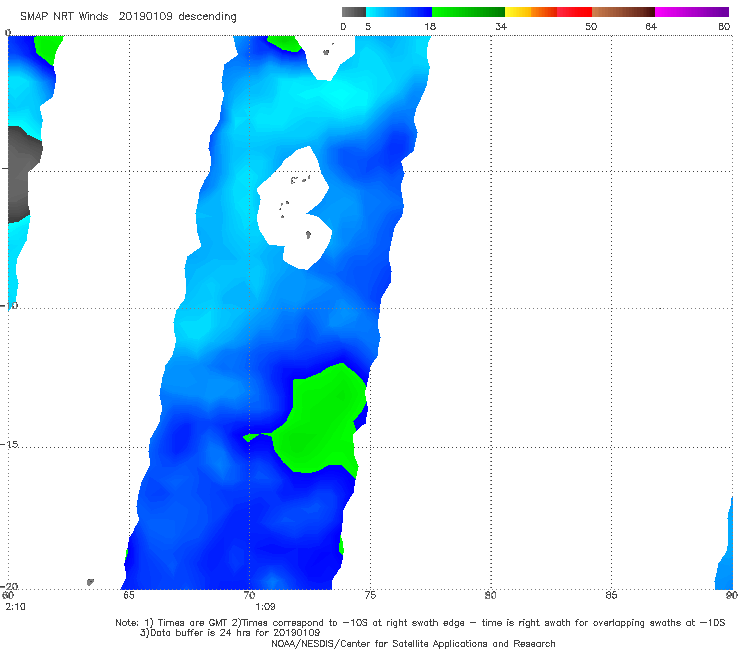Image resolution: width=740 pixels, height=650 pixels.
Task: Click the note line starting "Note: 1) Times are GMT"
Action: (420, 623)
